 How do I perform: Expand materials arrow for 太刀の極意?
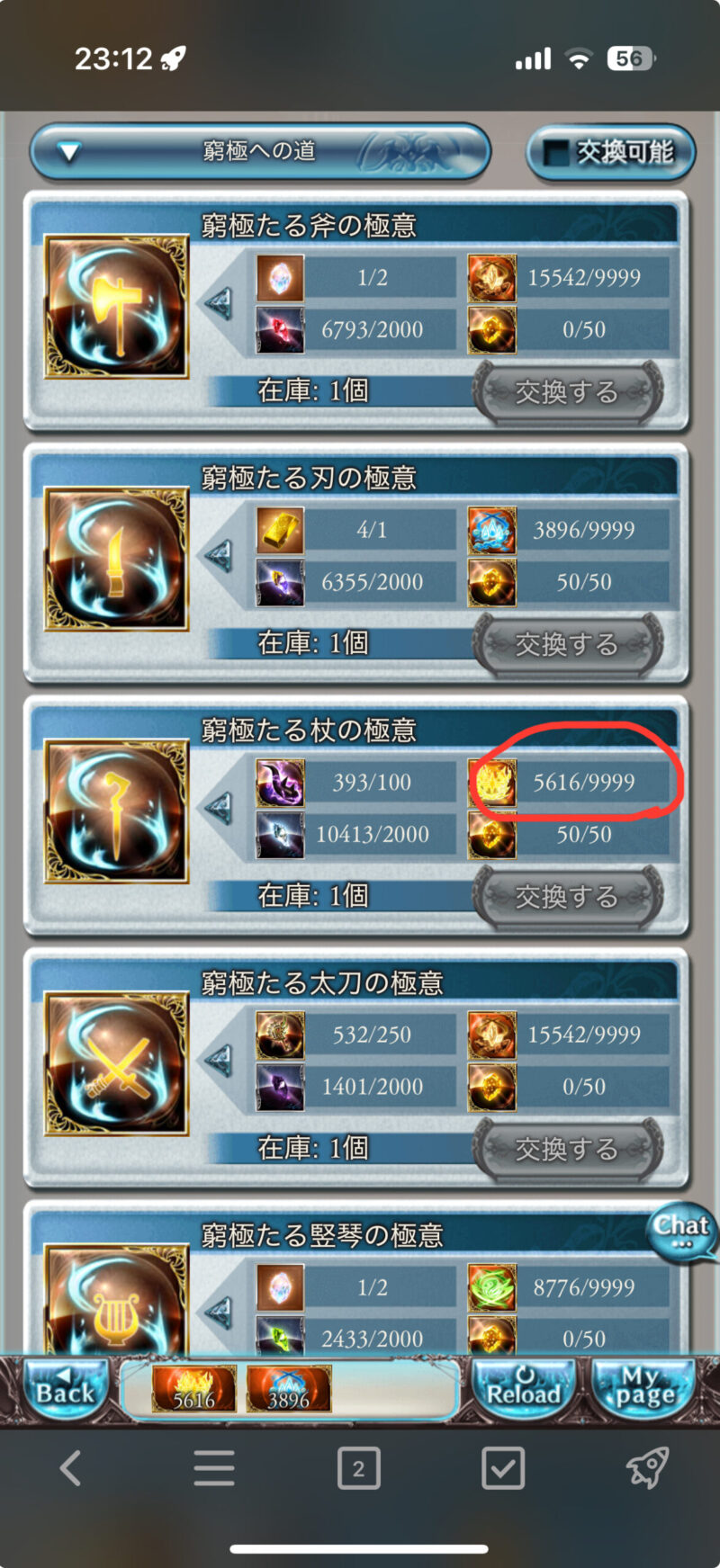tap(219, 1061)
